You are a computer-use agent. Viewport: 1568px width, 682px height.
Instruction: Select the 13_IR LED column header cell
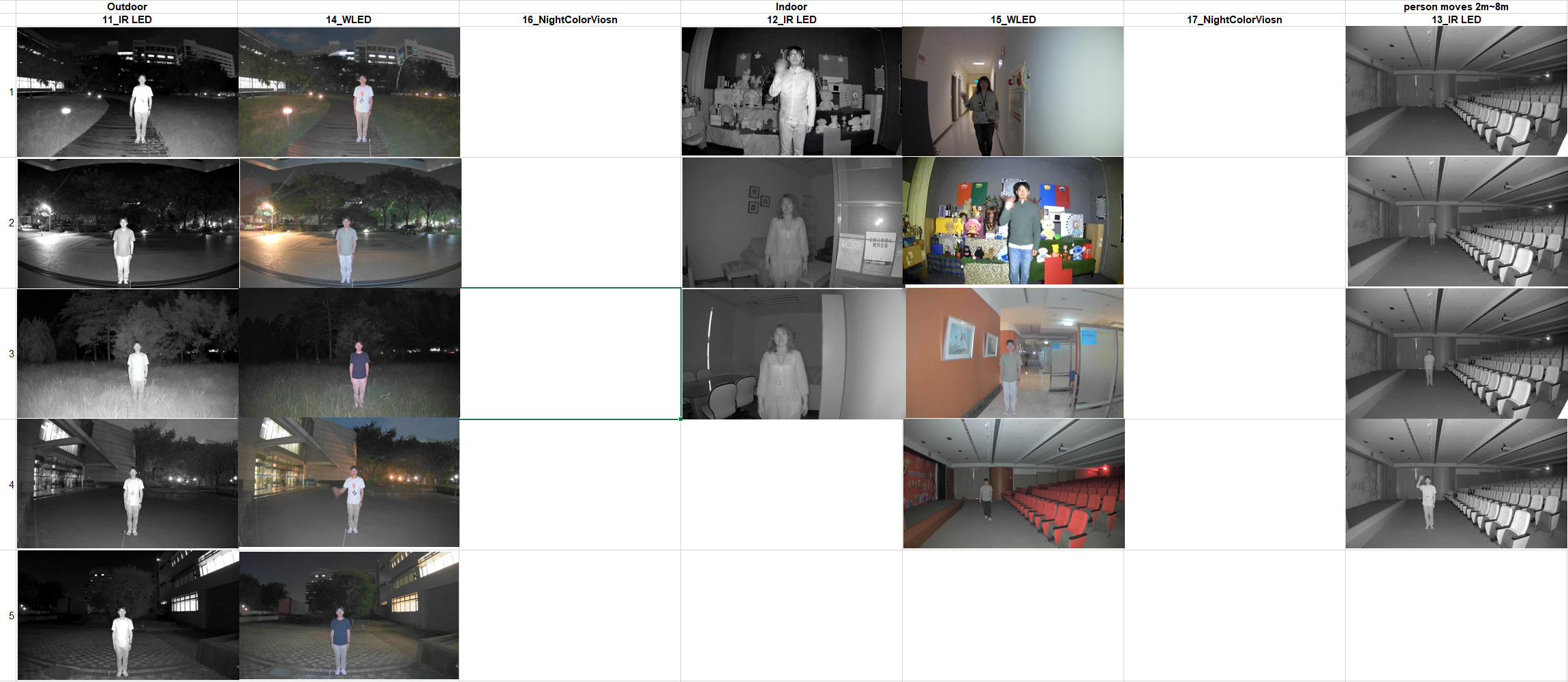click(1456, 20)
